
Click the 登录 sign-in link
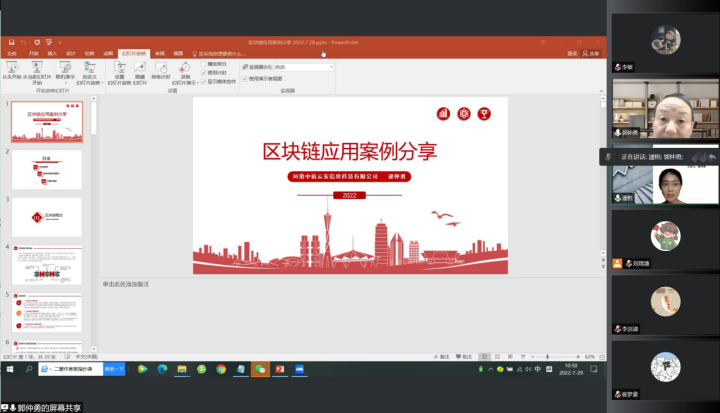pos(572,53)
